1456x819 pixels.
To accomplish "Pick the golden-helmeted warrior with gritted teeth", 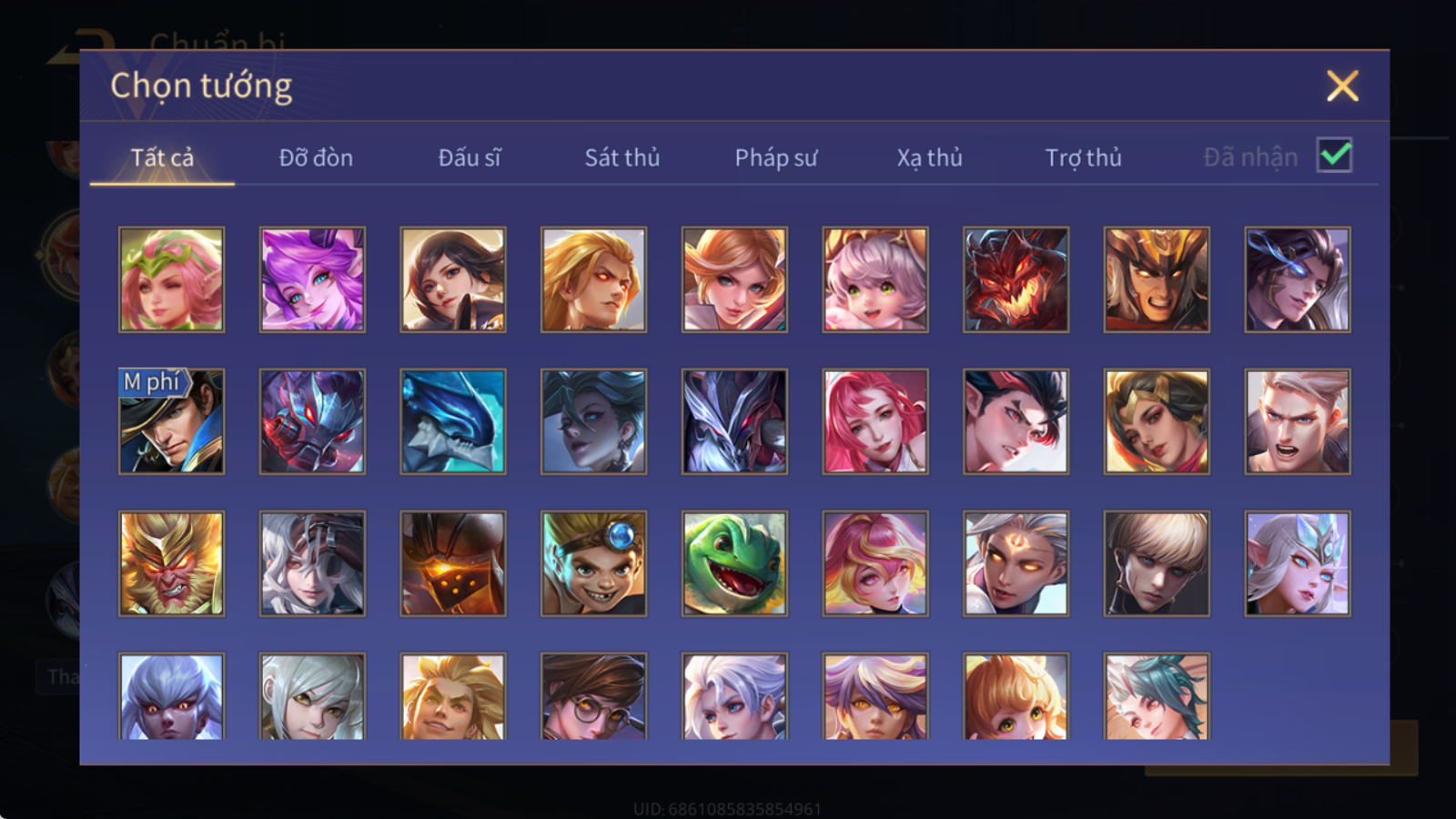I will pyautogui.click(x=1157, y=279).
